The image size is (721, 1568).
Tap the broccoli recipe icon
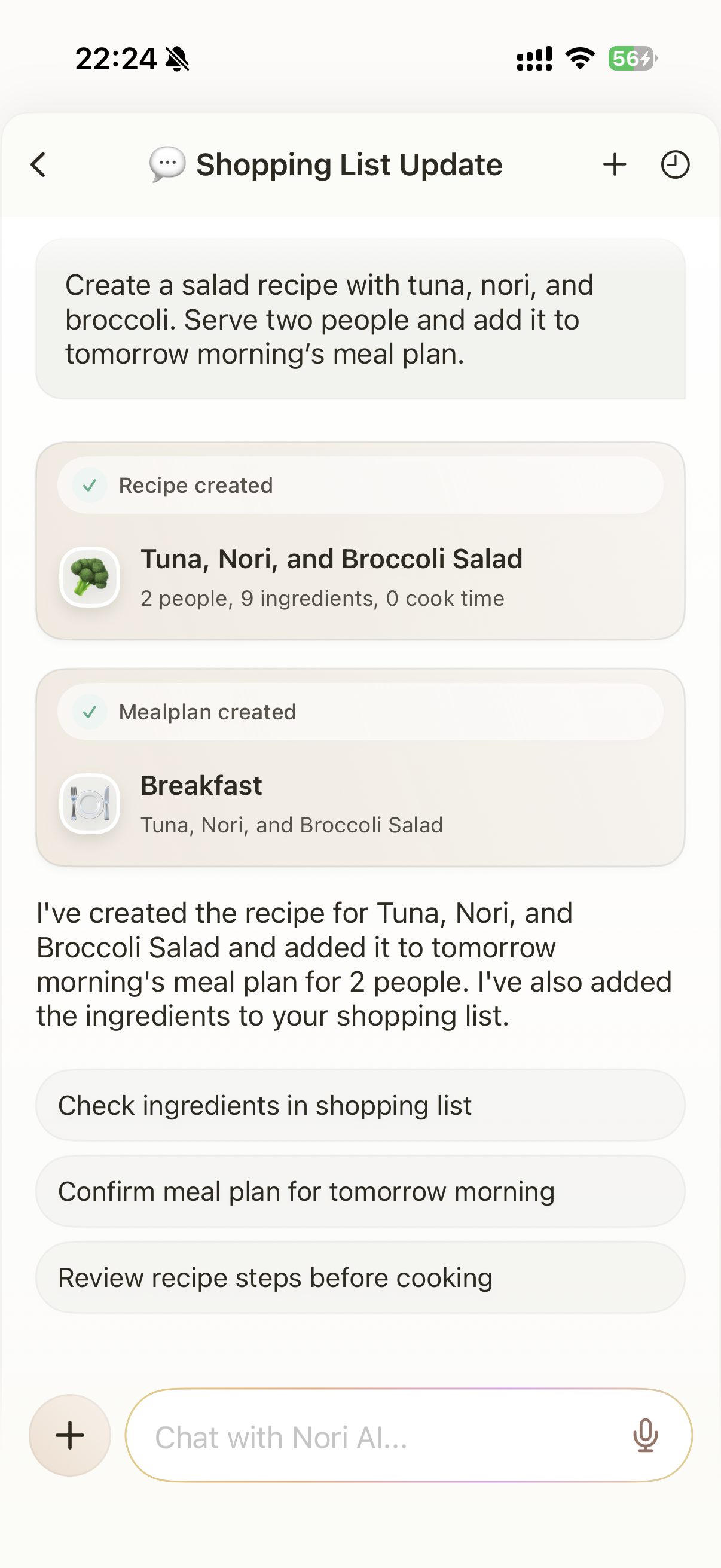click(90, 577)
